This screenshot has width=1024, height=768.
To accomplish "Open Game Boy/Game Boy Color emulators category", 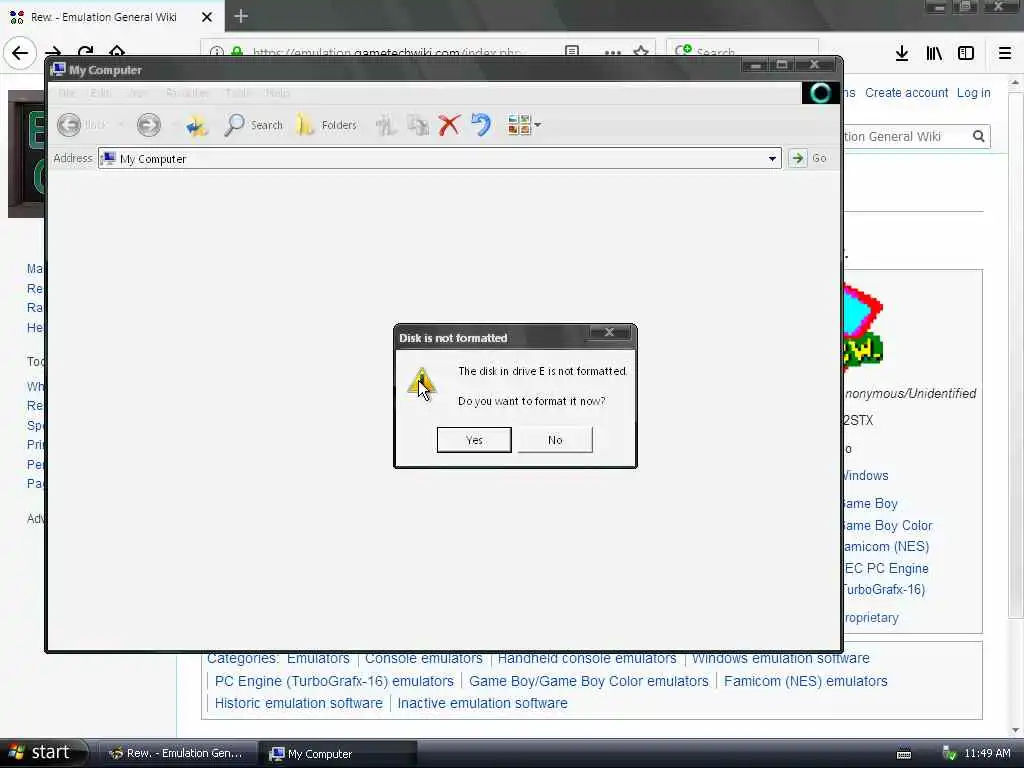I will (588, 681).
